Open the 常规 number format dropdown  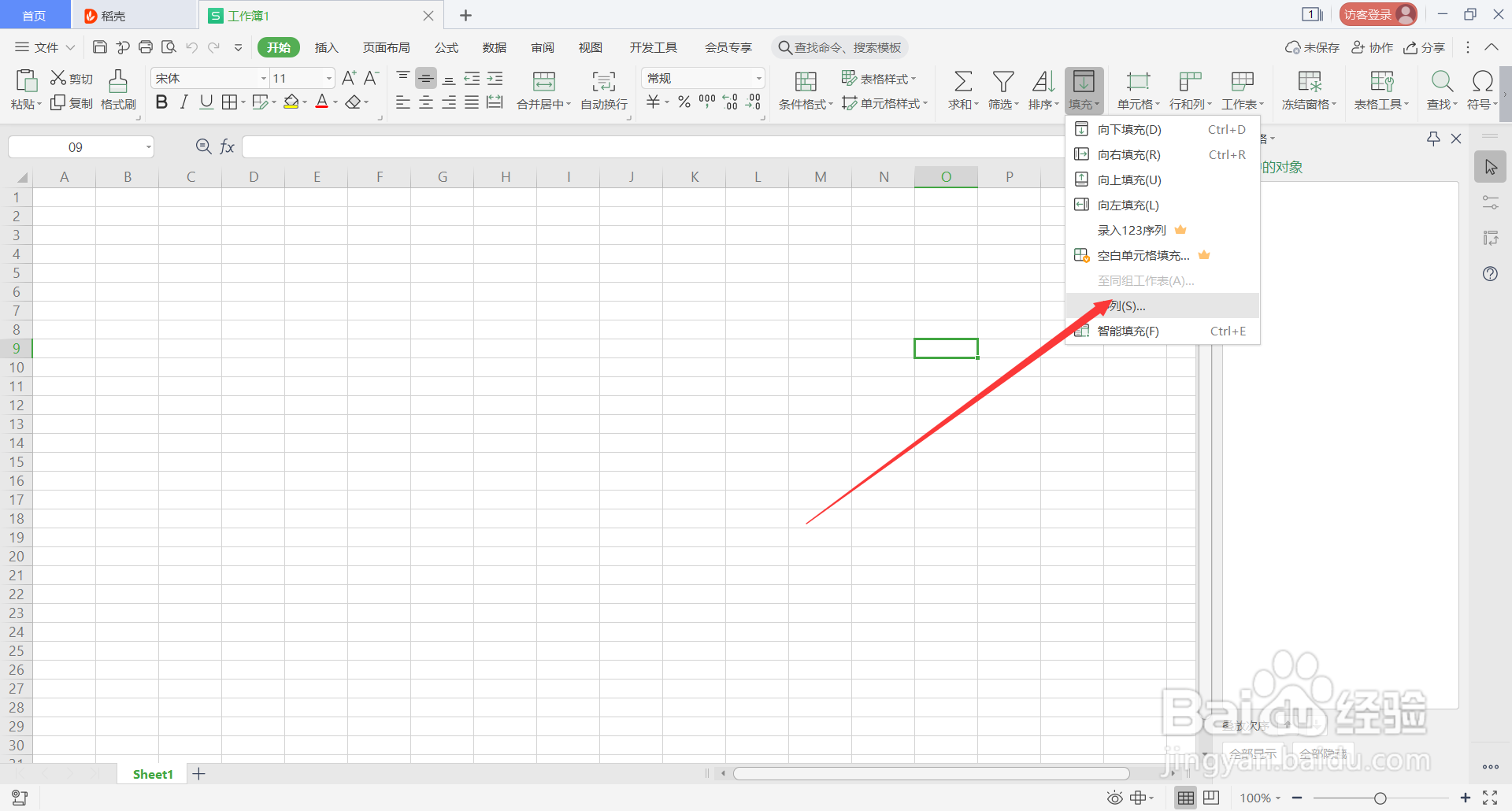pyautogui.click(x=758, y=78)
